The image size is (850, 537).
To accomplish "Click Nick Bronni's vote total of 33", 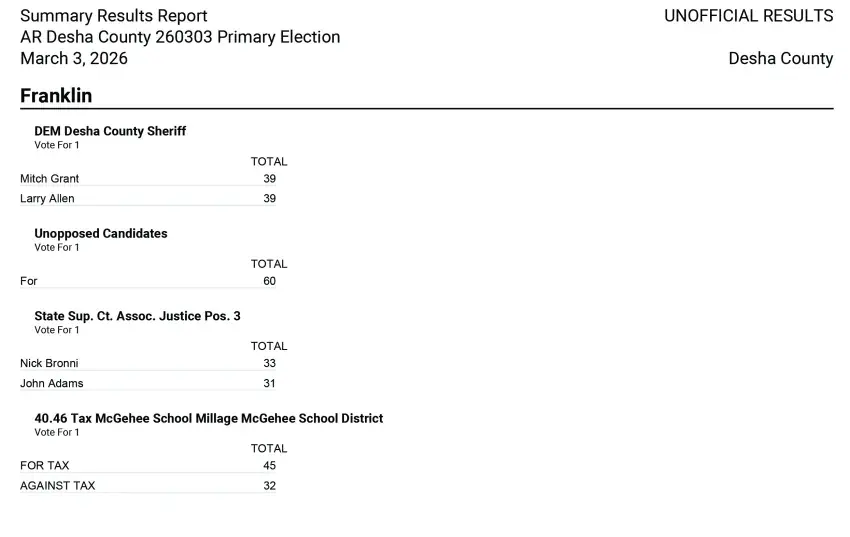I will (x=269, y=364).
